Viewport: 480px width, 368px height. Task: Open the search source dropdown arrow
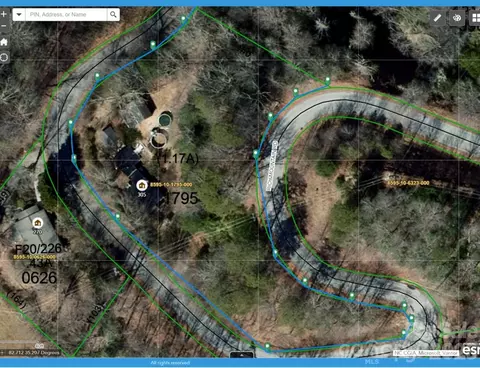coord(19,15)
